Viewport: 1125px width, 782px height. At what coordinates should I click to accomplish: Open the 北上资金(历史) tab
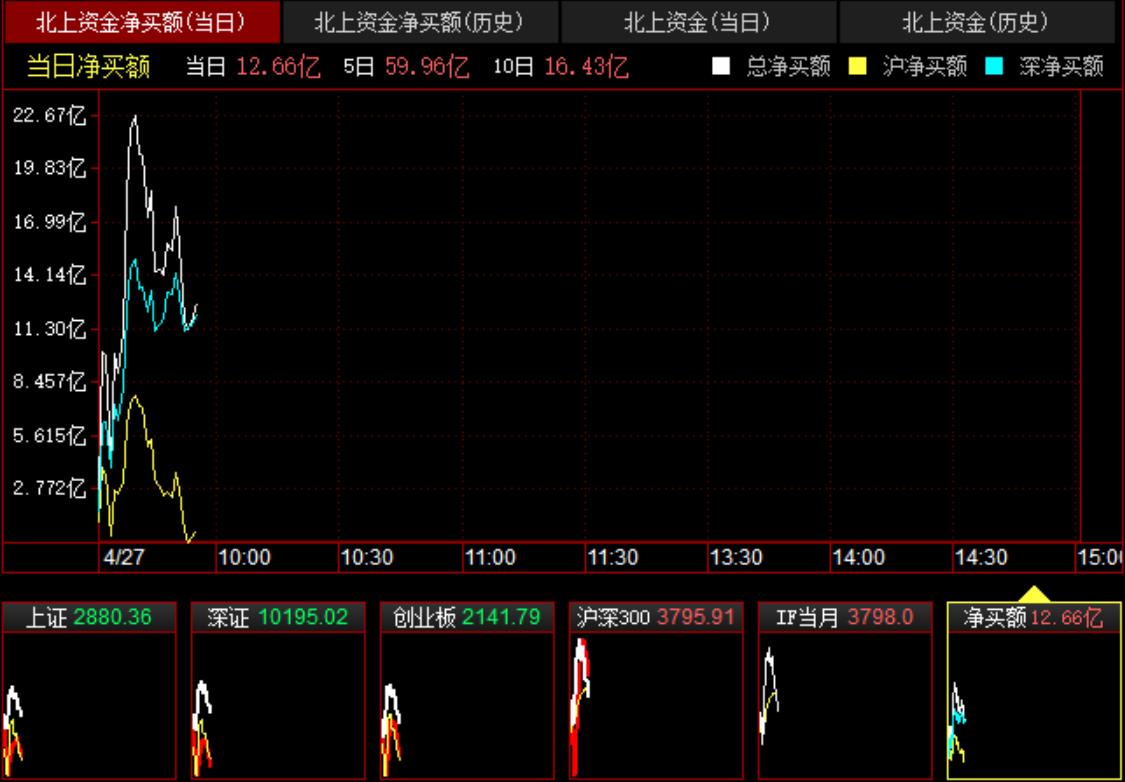coord(975,22)
